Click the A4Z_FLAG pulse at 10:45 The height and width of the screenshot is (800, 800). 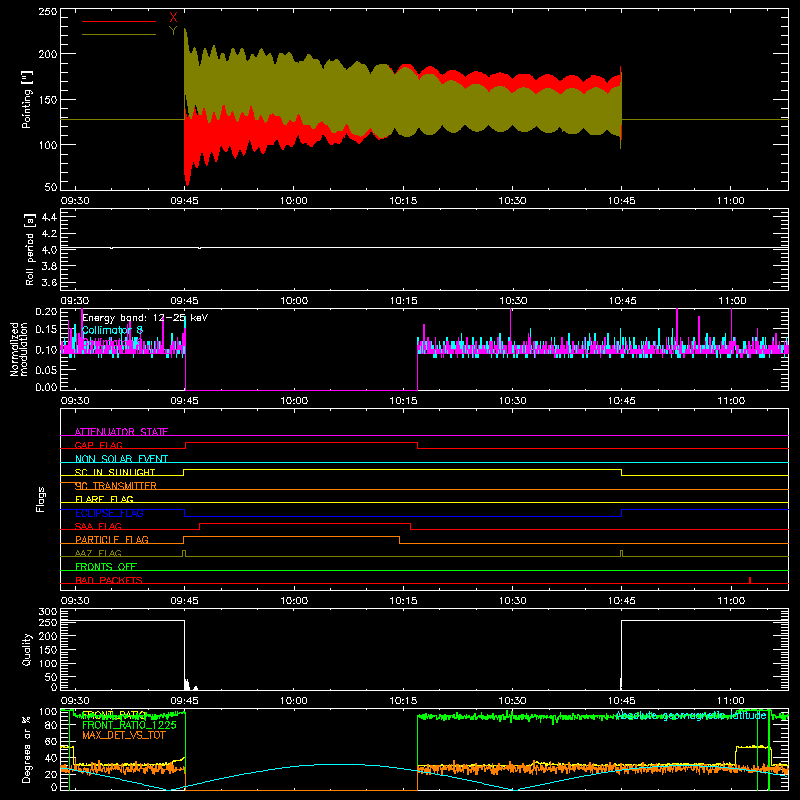(621, 553)
